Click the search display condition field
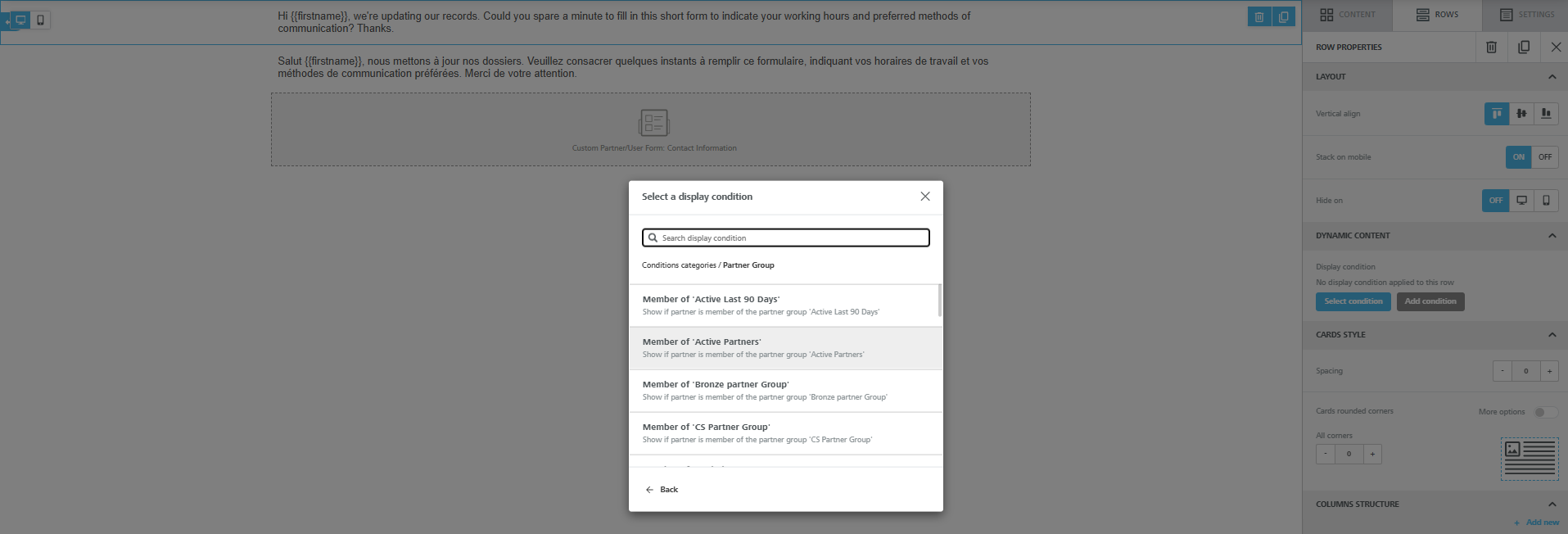The width and height of the screenshot is (1568, 534). click(x=786, y=238)
